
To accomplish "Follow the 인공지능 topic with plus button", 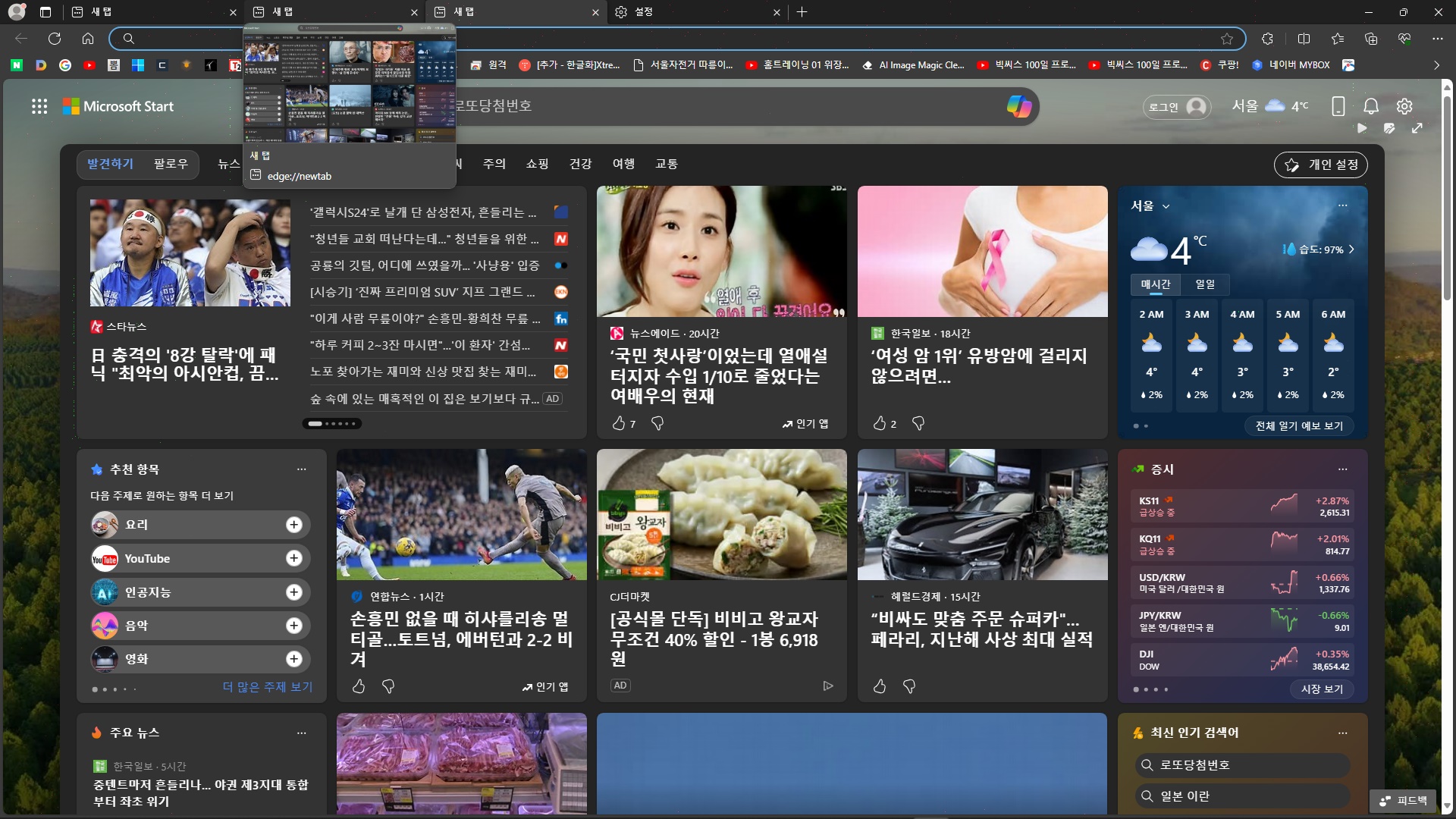I will click(x=294, y=592).
